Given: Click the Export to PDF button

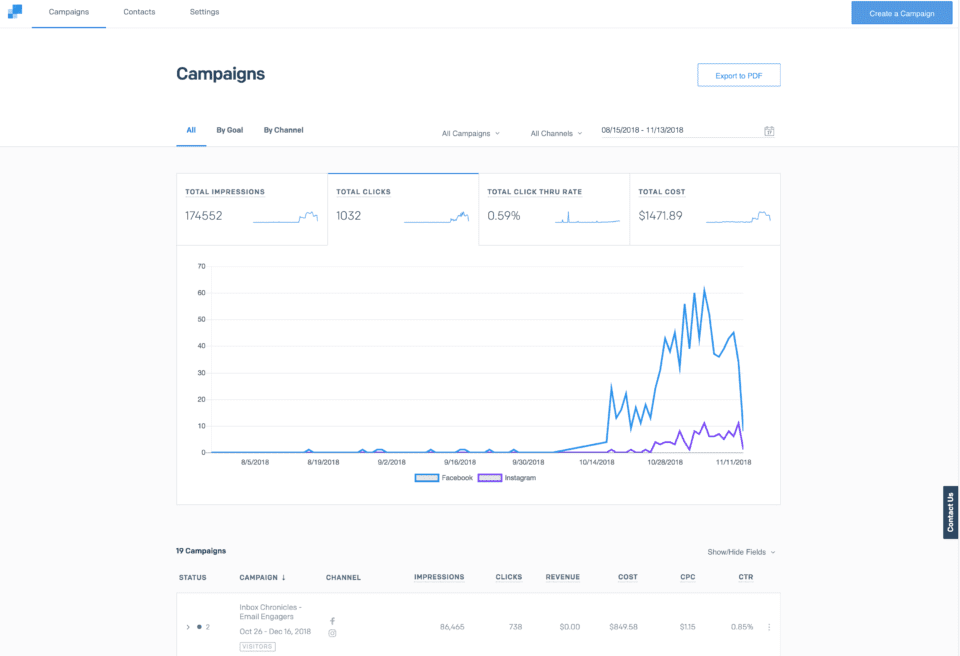Looking at the screenshot, I should point(738,75).
